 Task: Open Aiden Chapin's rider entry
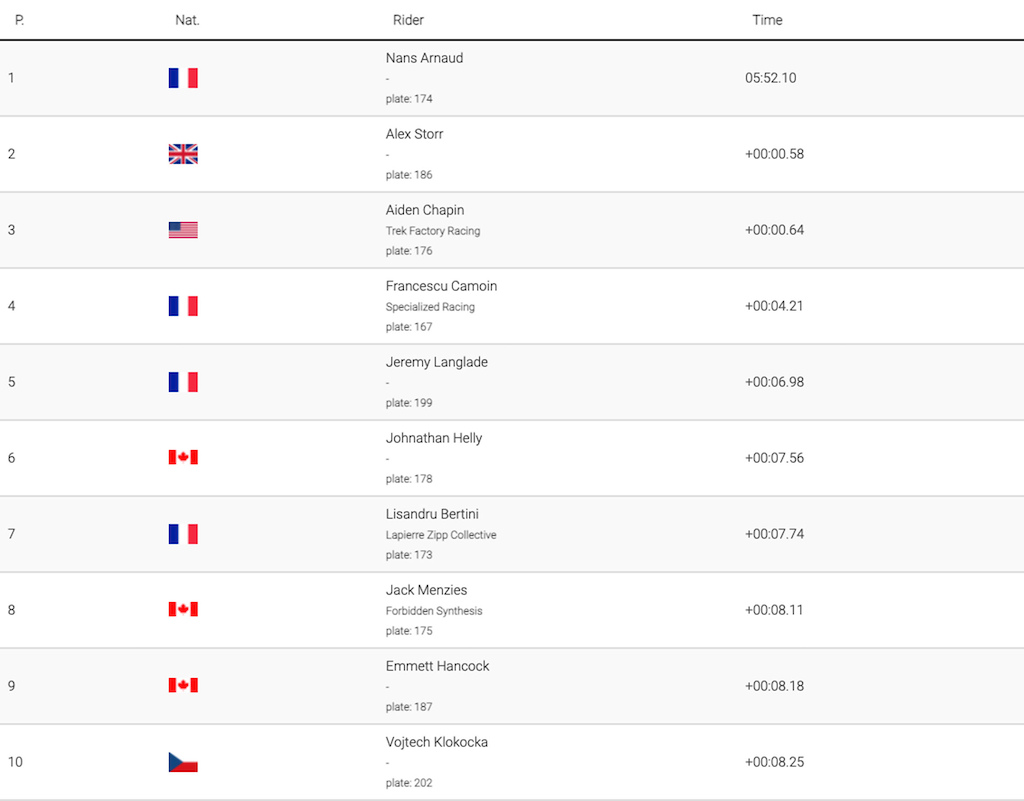425,210
